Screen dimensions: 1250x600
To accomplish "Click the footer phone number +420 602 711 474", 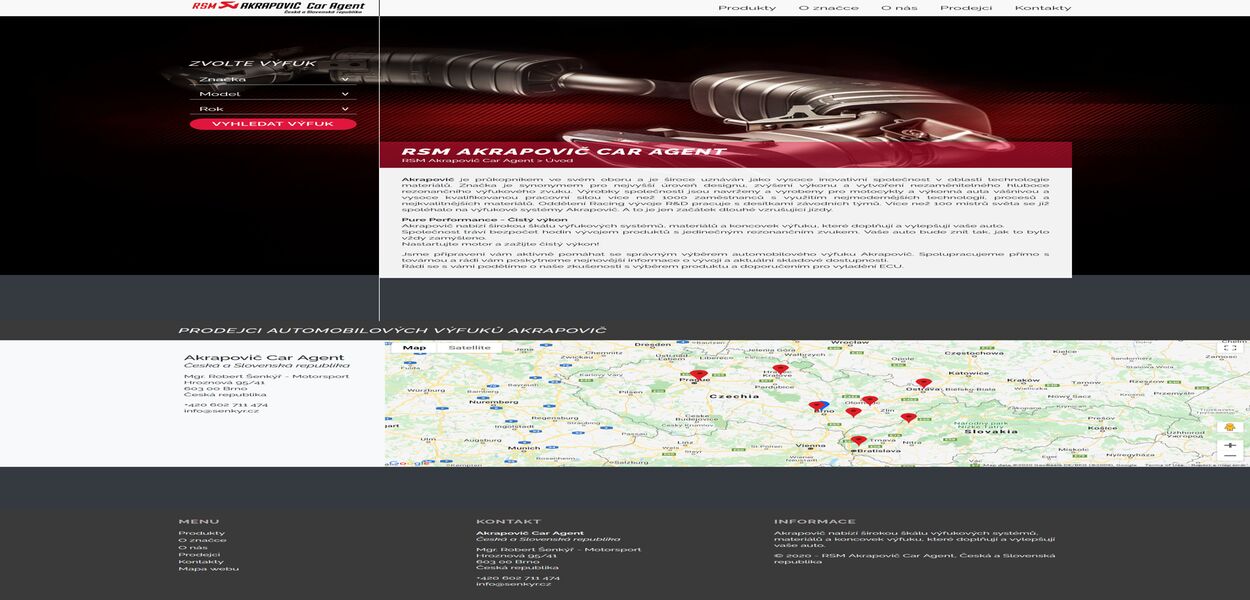I will [518, 578].
